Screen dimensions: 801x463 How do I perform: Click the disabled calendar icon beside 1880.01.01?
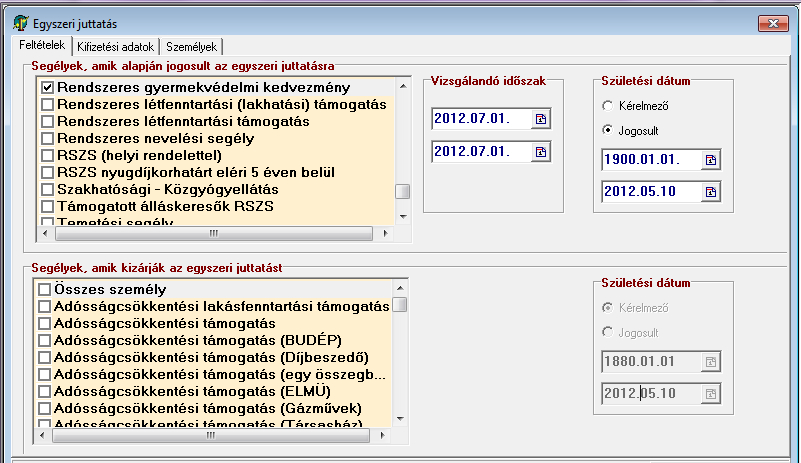point(711,362)
